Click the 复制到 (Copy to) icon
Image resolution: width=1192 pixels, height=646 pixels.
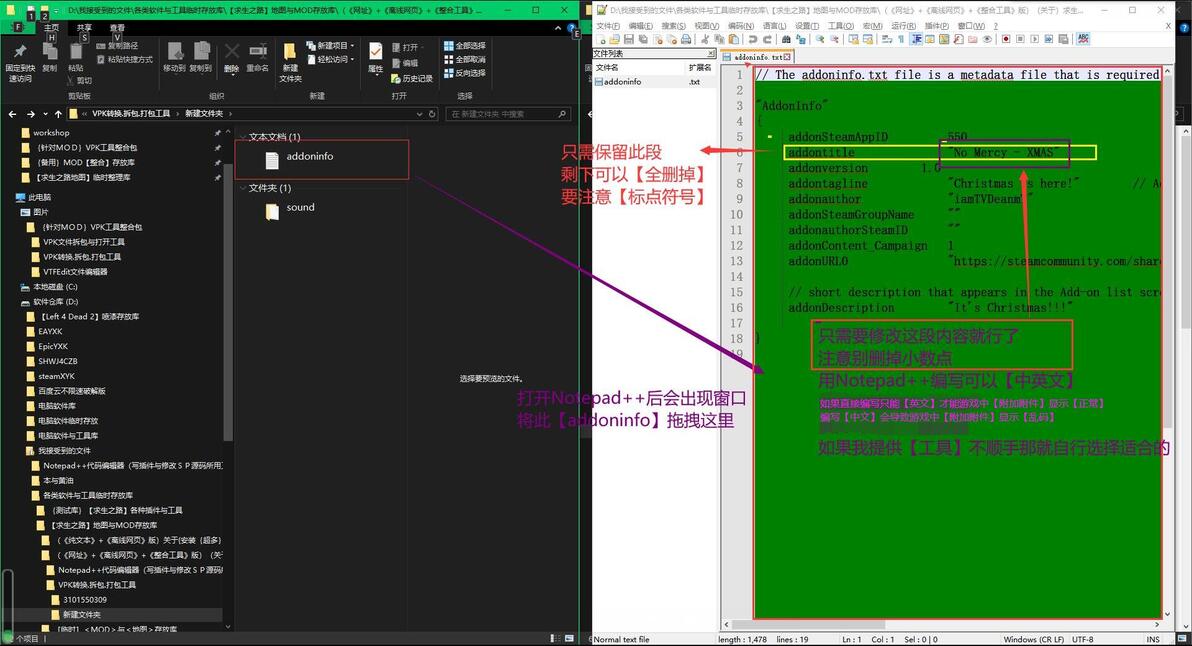tap(201, 57)
